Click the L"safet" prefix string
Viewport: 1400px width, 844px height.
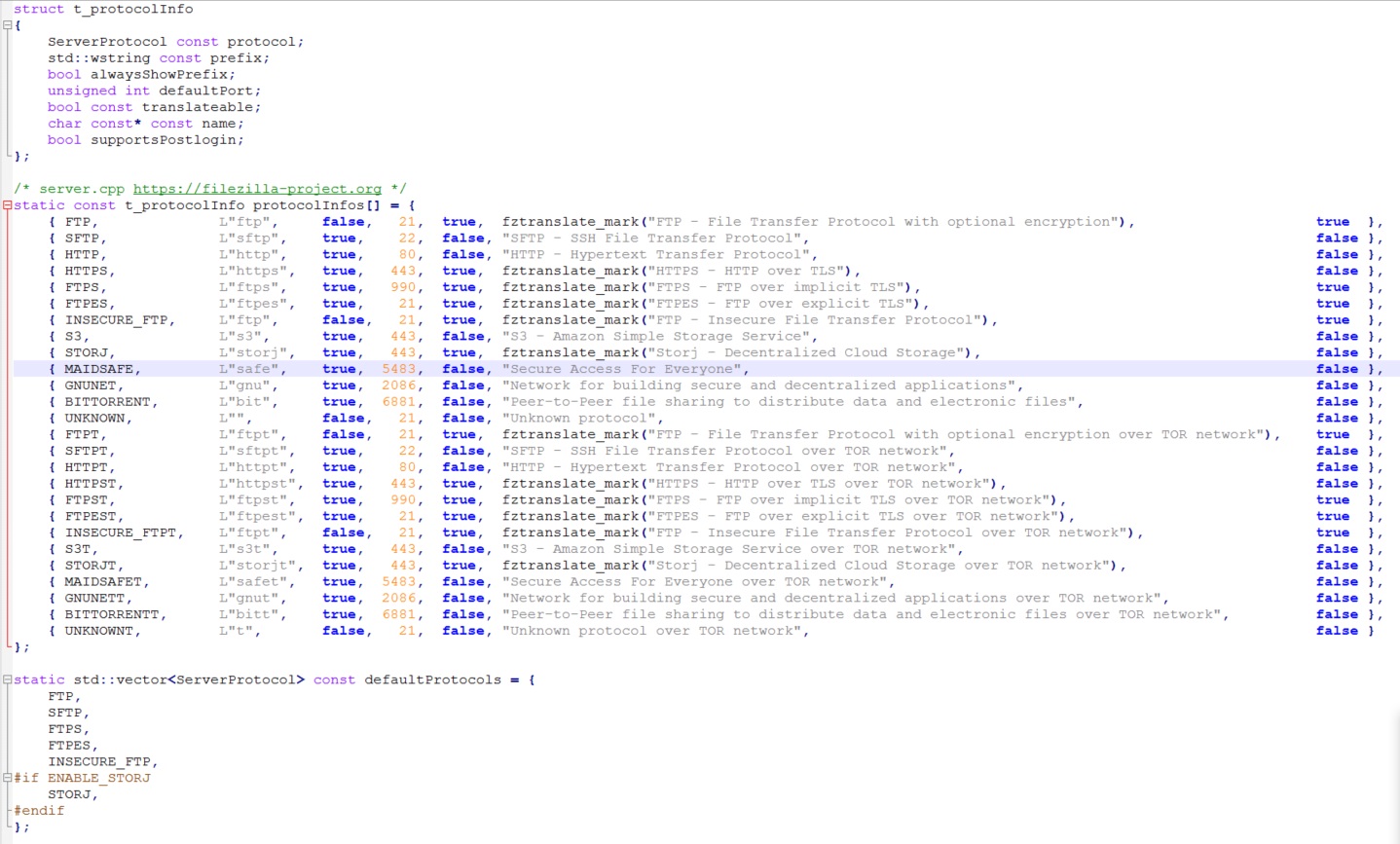click(x=253, y=582)
